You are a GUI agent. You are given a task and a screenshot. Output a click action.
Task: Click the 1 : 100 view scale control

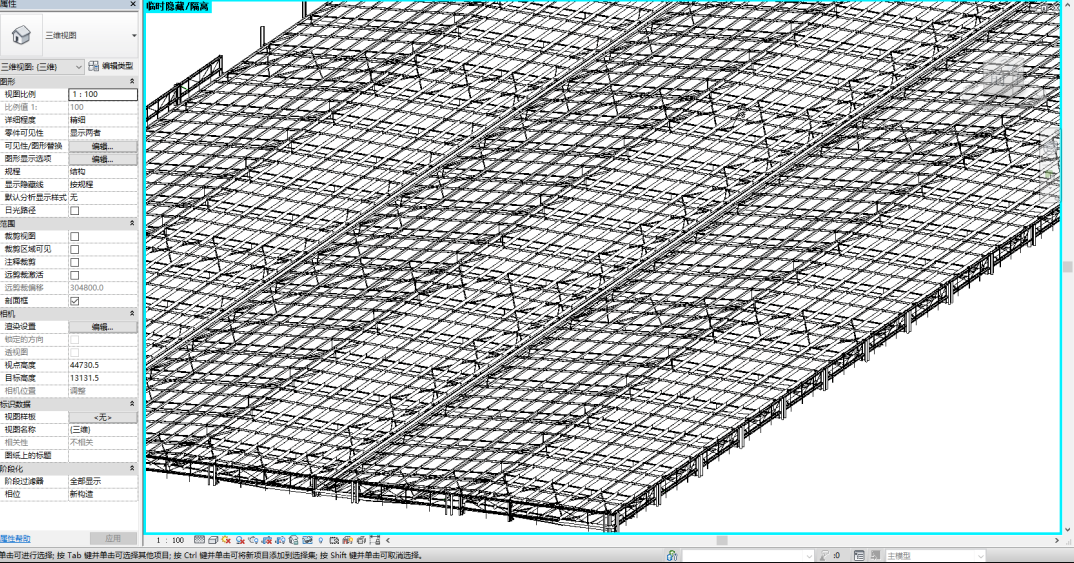tap(170, 540)
